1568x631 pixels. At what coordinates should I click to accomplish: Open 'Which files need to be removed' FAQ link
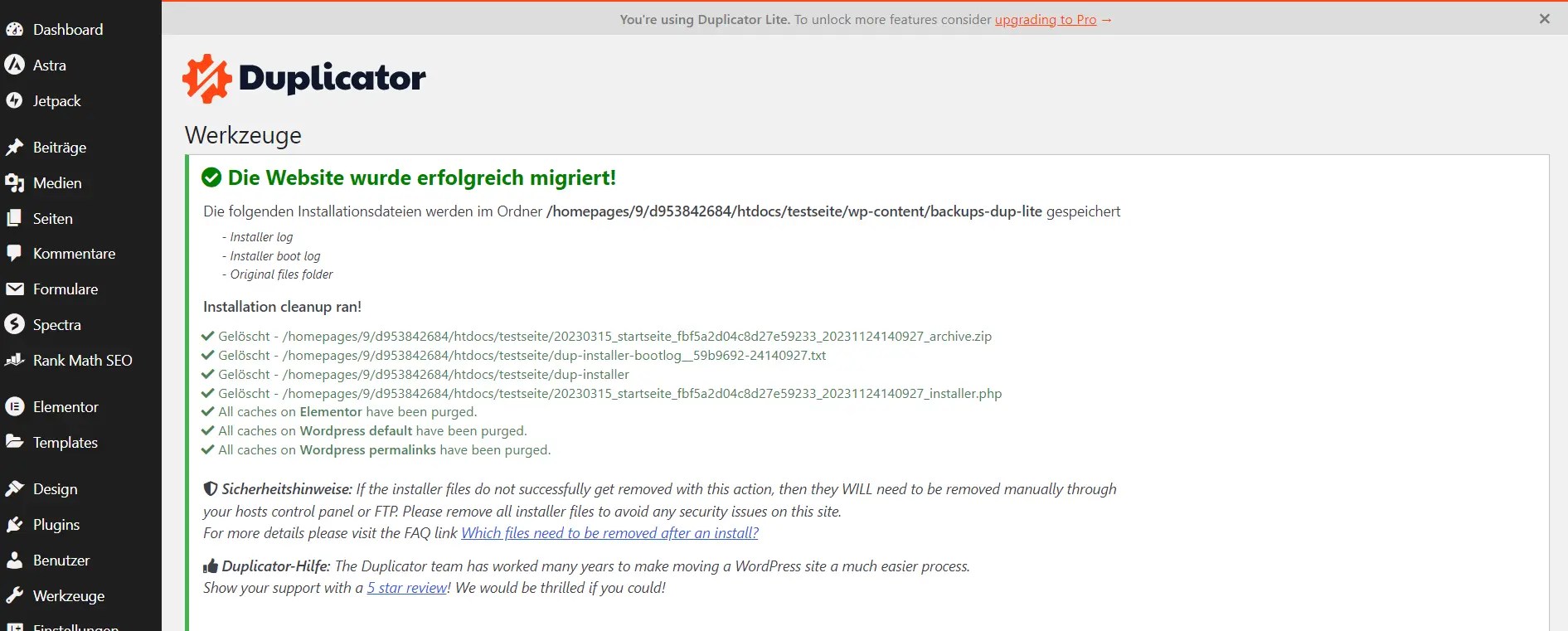(609, 533)
